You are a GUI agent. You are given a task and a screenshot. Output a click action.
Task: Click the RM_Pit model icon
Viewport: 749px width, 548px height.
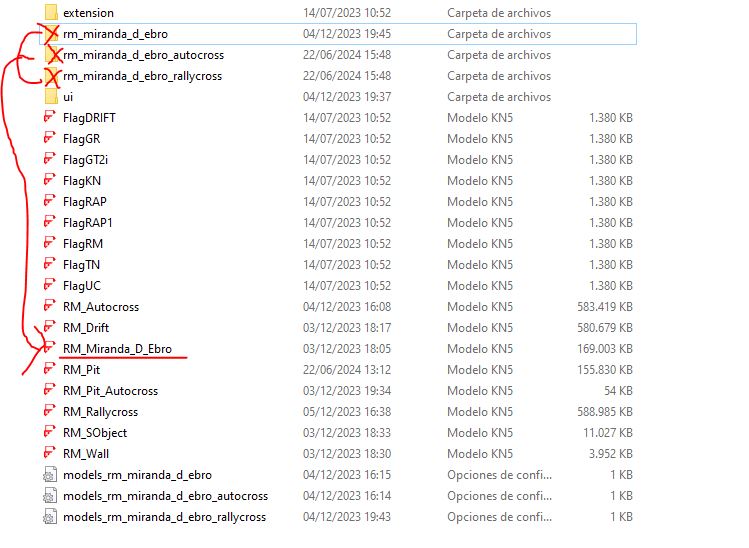click(x=50, y=369)
